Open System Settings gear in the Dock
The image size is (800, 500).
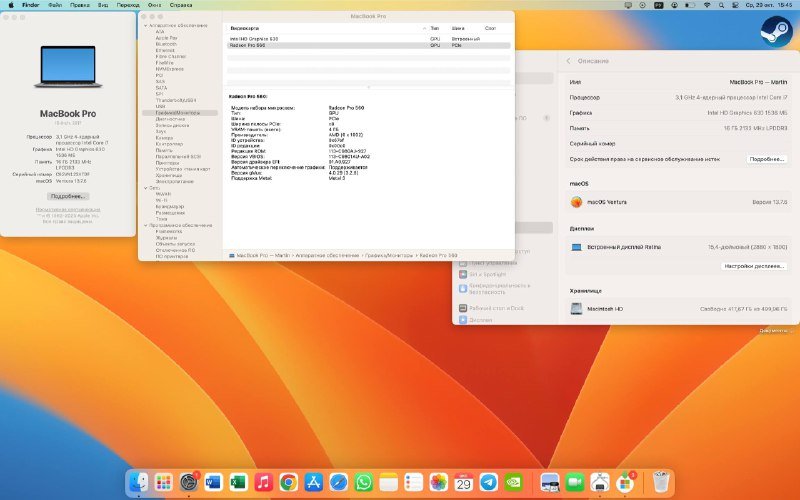tap(188, 482)
